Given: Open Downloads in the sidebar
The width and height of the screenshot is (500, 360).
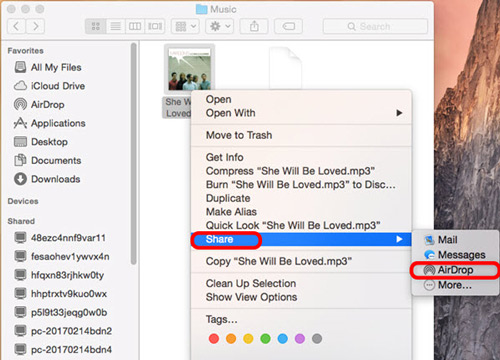Looking at the screenshot, I should pos(47,179).
